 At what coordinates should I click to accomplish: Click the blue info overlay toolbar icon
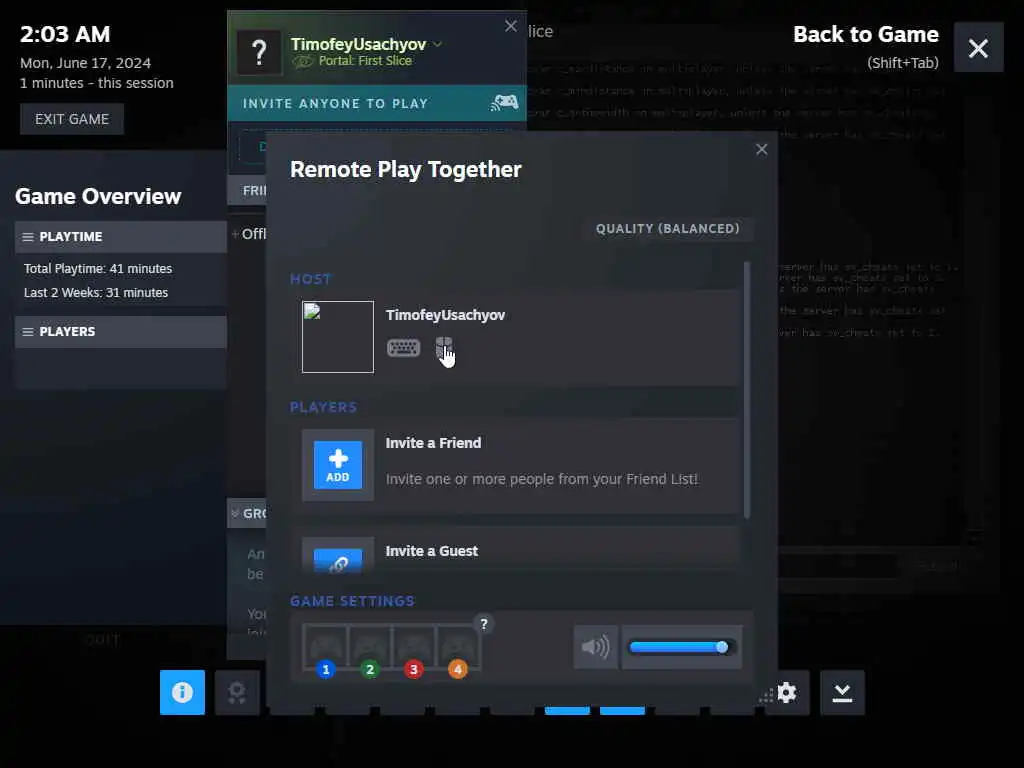tap(182, 692)
